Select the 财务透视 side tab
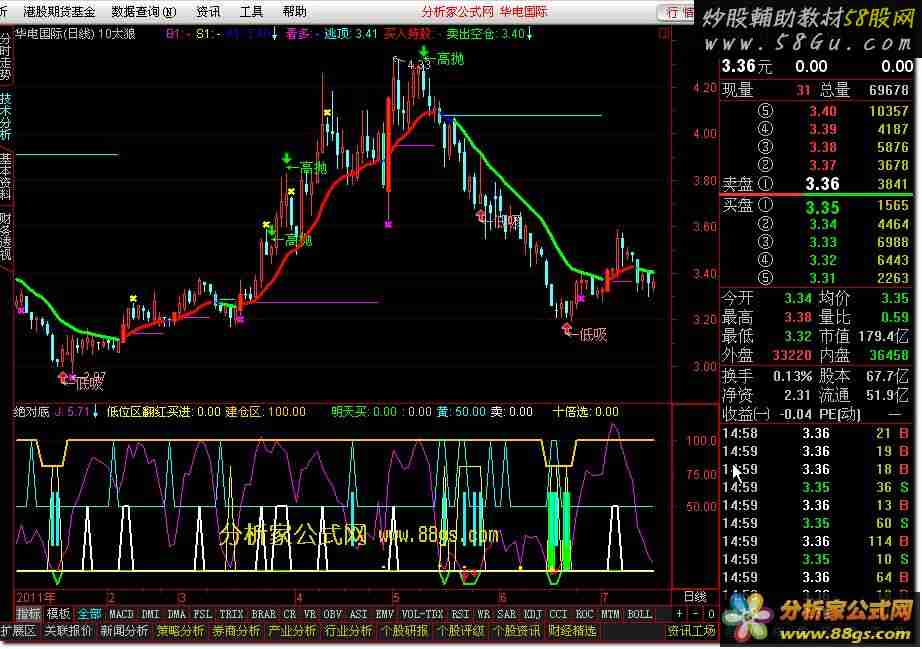 [5, 237]
